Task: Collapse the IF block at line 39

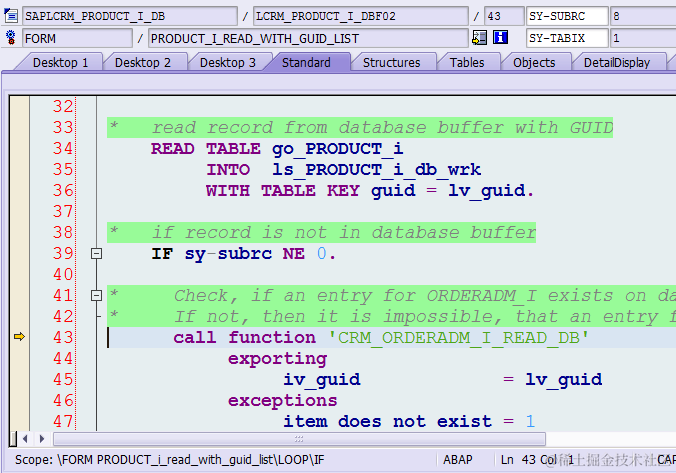Action: point(97,254)
